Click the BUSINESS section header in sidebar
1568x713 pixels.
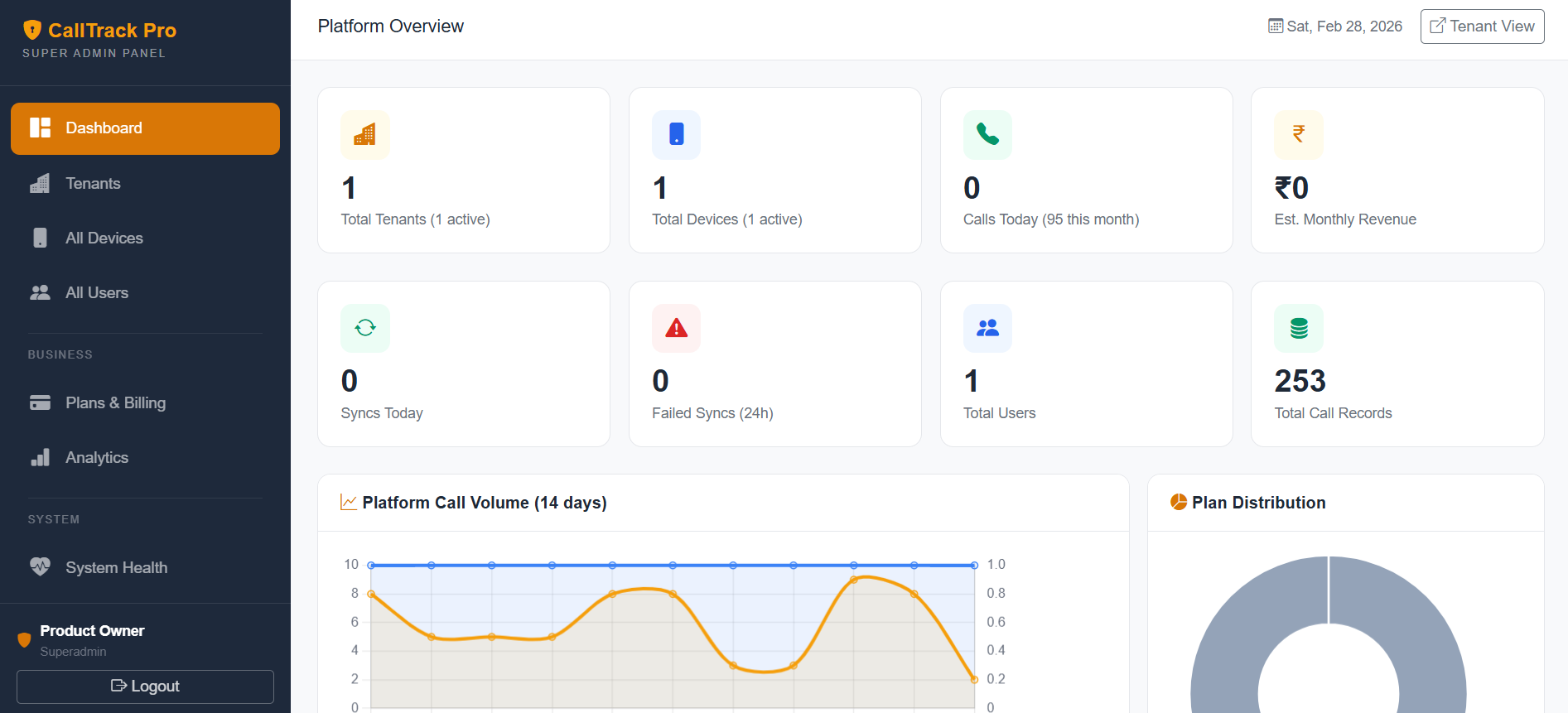pos(60,354)
